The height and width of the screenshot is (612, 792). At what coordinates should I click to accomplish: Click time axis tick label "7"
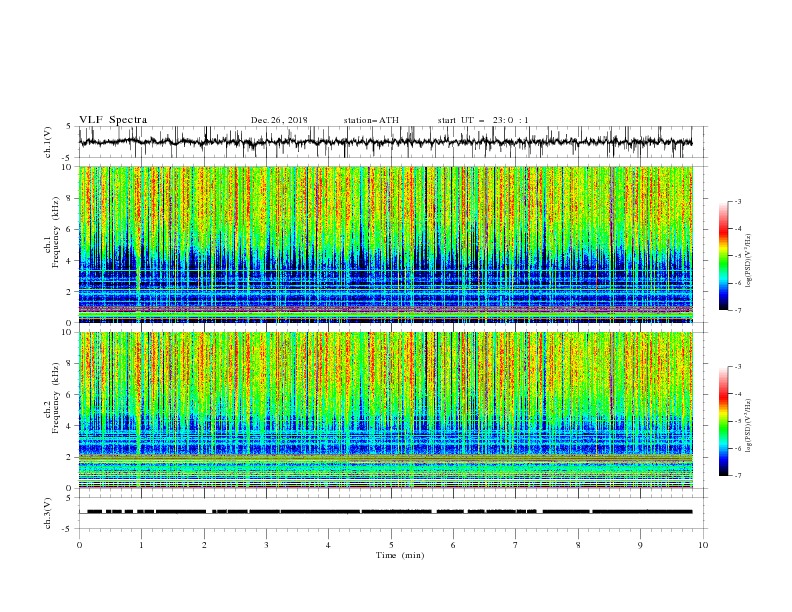pos(516,545)
